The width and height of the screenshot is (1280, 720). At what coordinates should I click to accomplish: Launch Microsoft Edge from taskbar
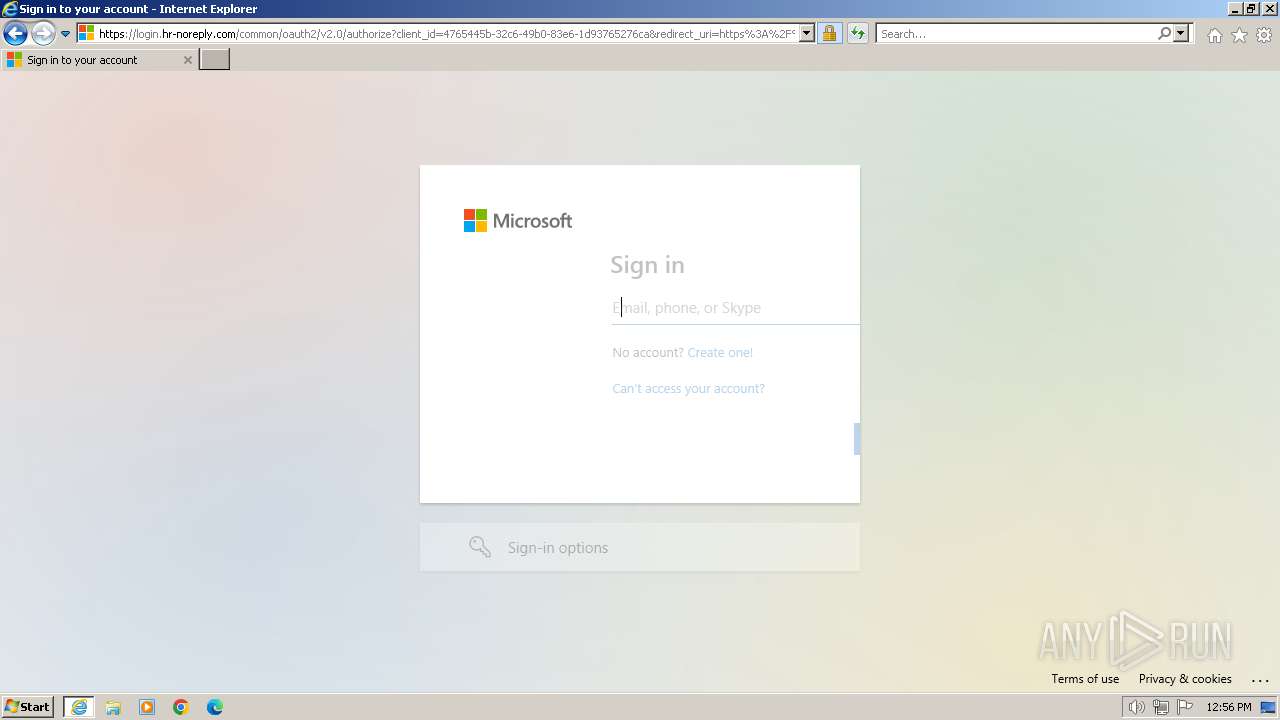click(215, 707)
